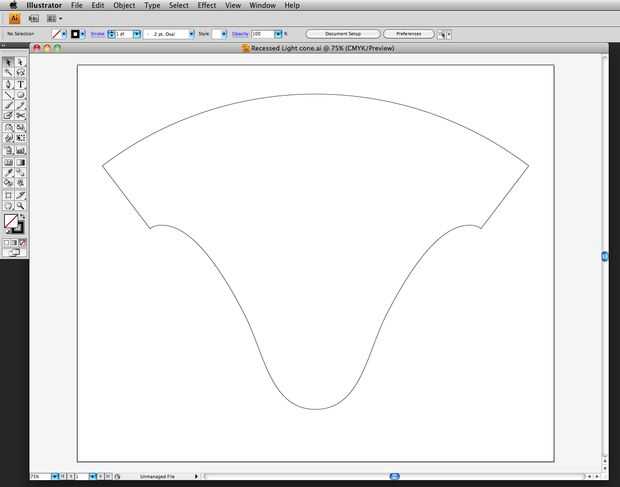This screenshot has width=620, height=487.
Task: Select the Type tool
Action: 21,84
